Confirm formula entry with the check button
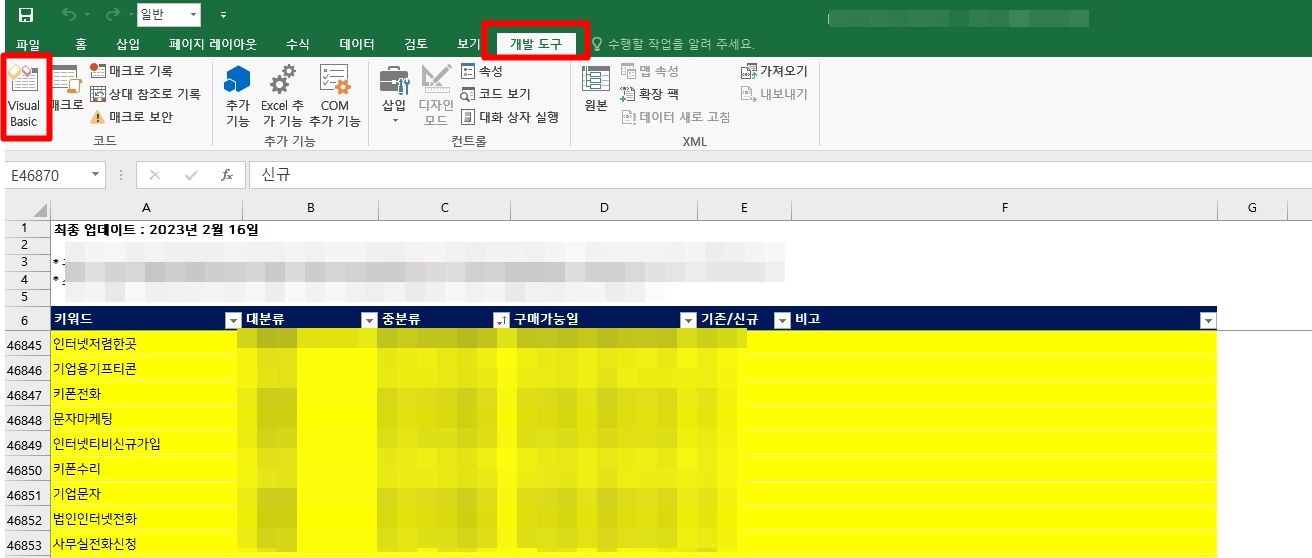This screenshot has width=1312, height=558. (191, 175)
